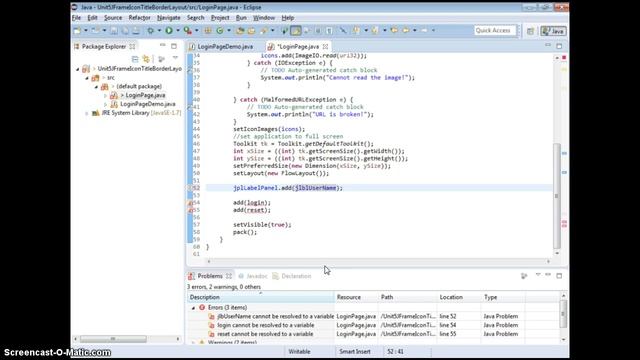The height and width of the screenshot is (360, 640).
Task: Click the Problems view focus toolbar icon
Action: 524,276
